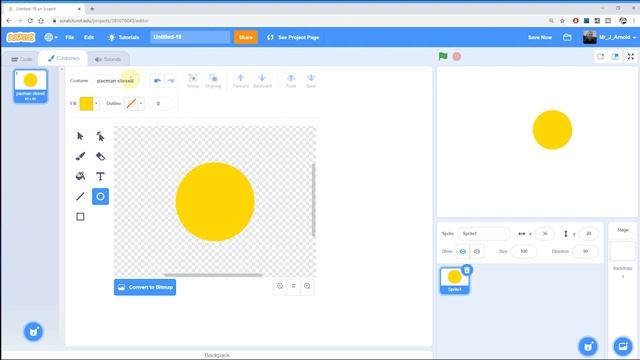Expand the Backpack panel
This screenshot has height=360, width=640.
217,355
